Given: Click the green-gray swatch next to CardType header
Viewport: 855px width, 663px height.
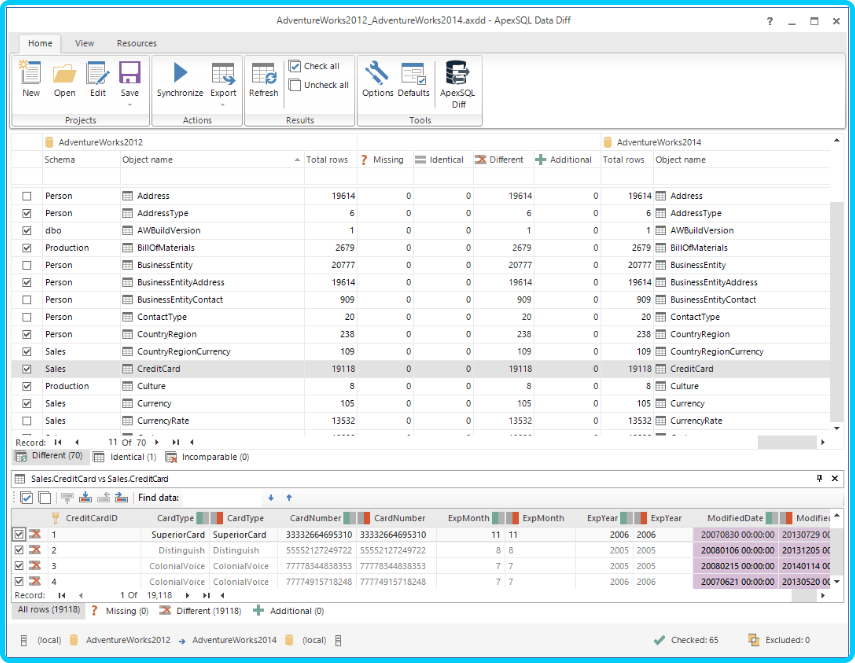Looking at the screenshot, I should tap(203, 518).
